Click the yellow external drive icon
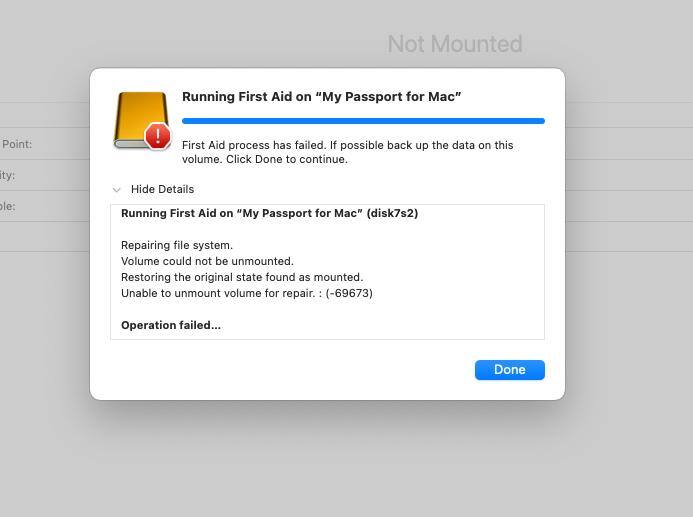 click(x=140, y=118)
